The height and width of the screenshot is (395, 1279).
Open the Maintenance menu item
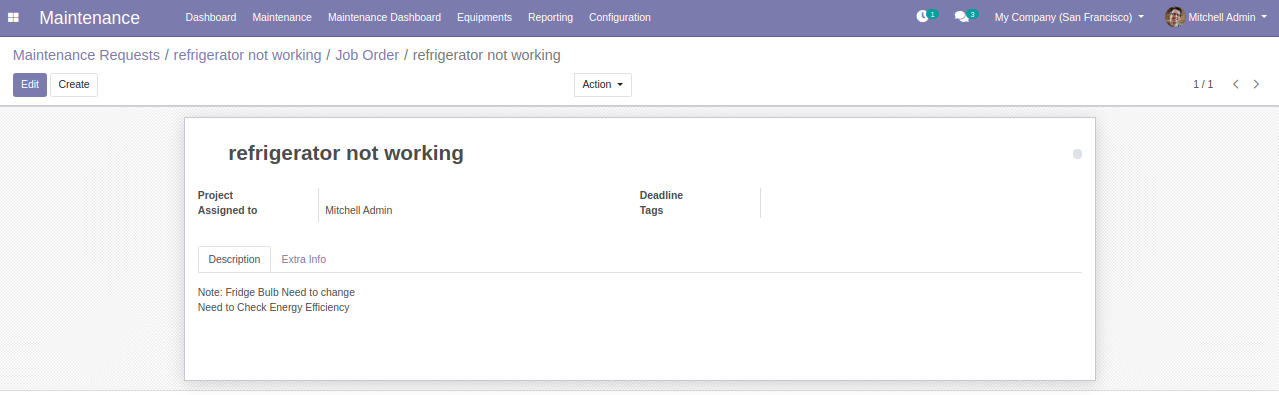pos(282,18)
